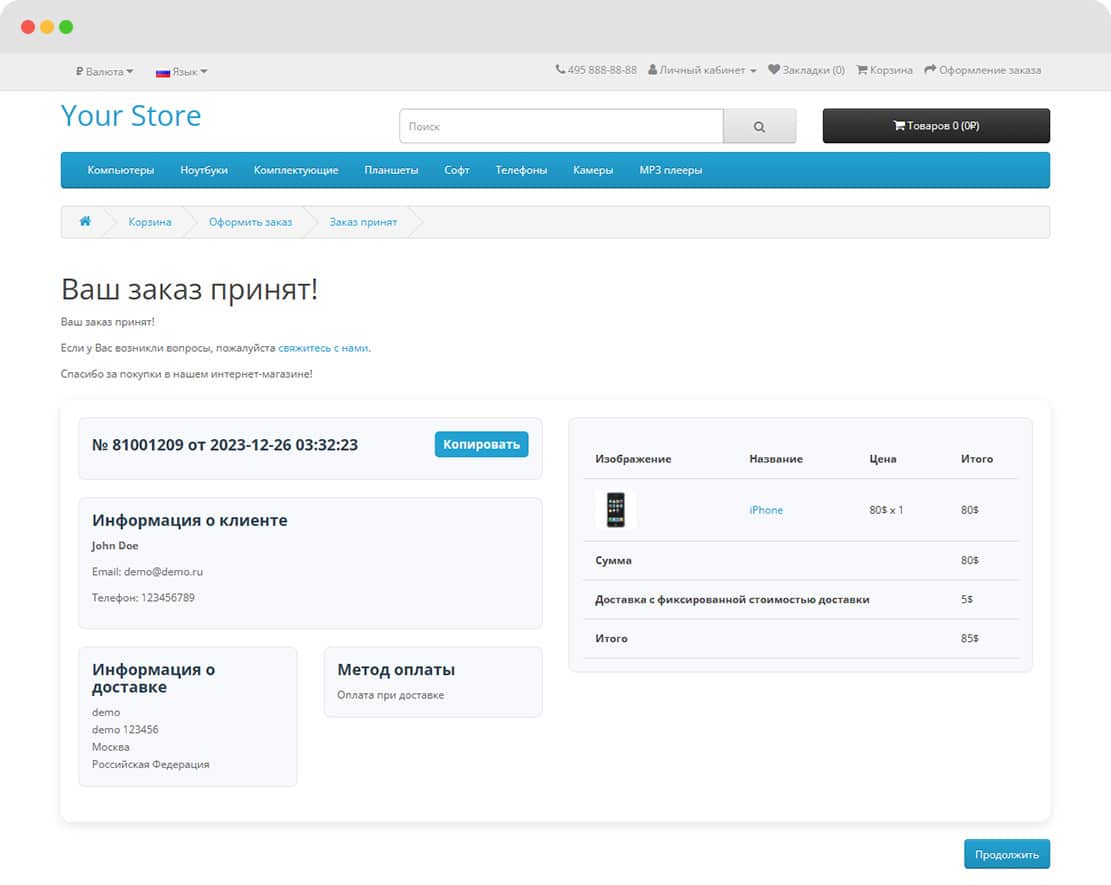Click the Your Store logo
The height and width of the screenshot is (885, 1111).
131,115
